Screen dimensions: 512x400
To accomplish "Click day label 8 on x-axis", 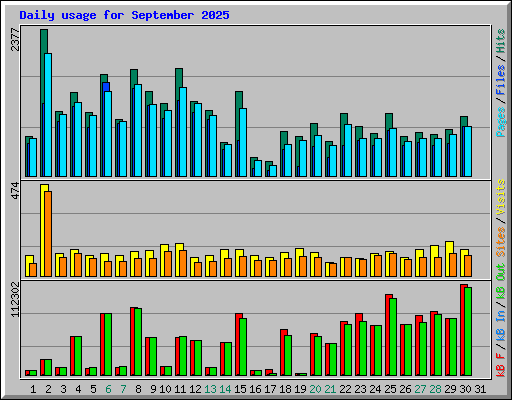I will coord(138,389).
